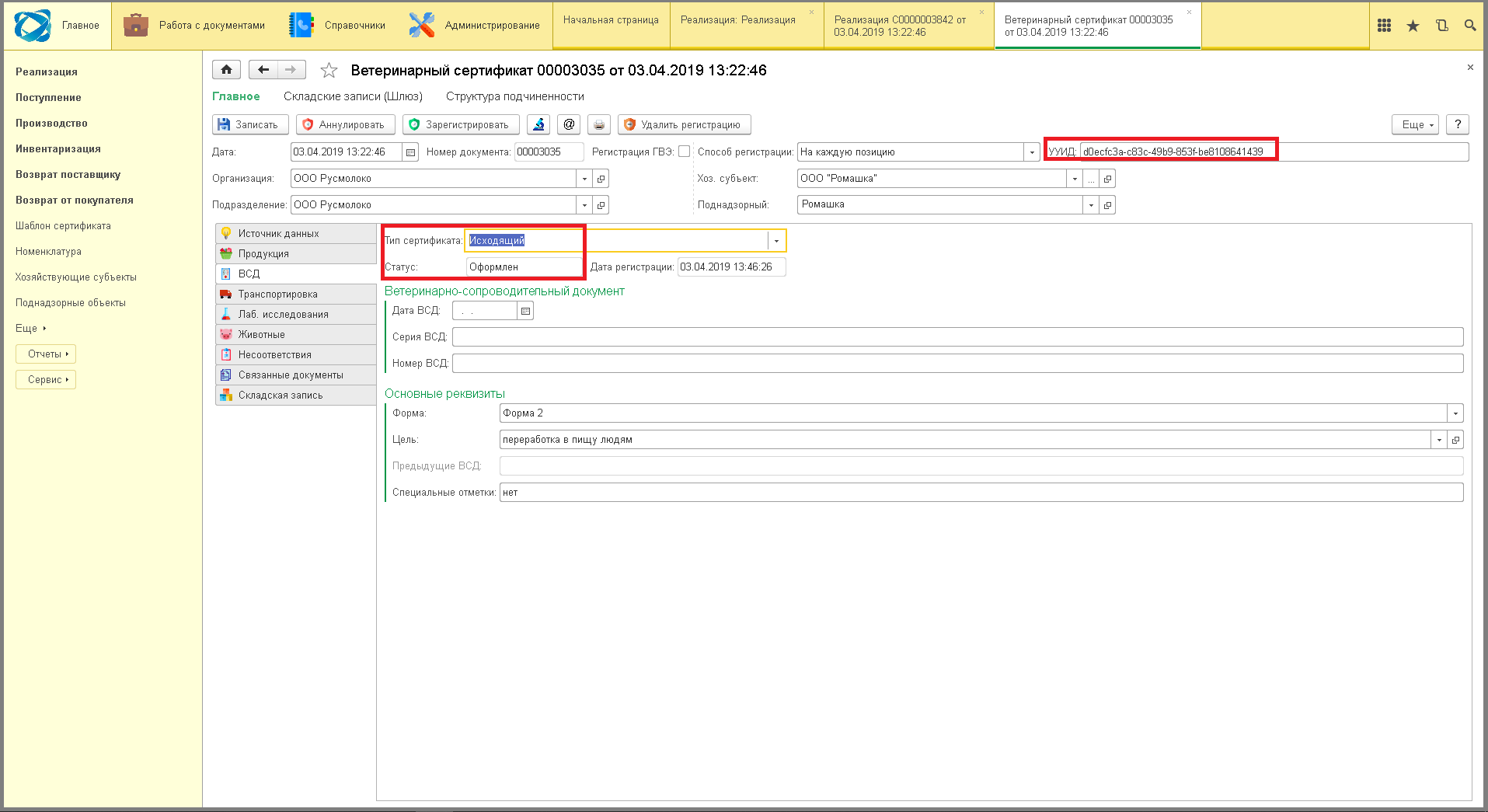
Task: Open Инвентаризация in sidebar
Action: (58, 149)
